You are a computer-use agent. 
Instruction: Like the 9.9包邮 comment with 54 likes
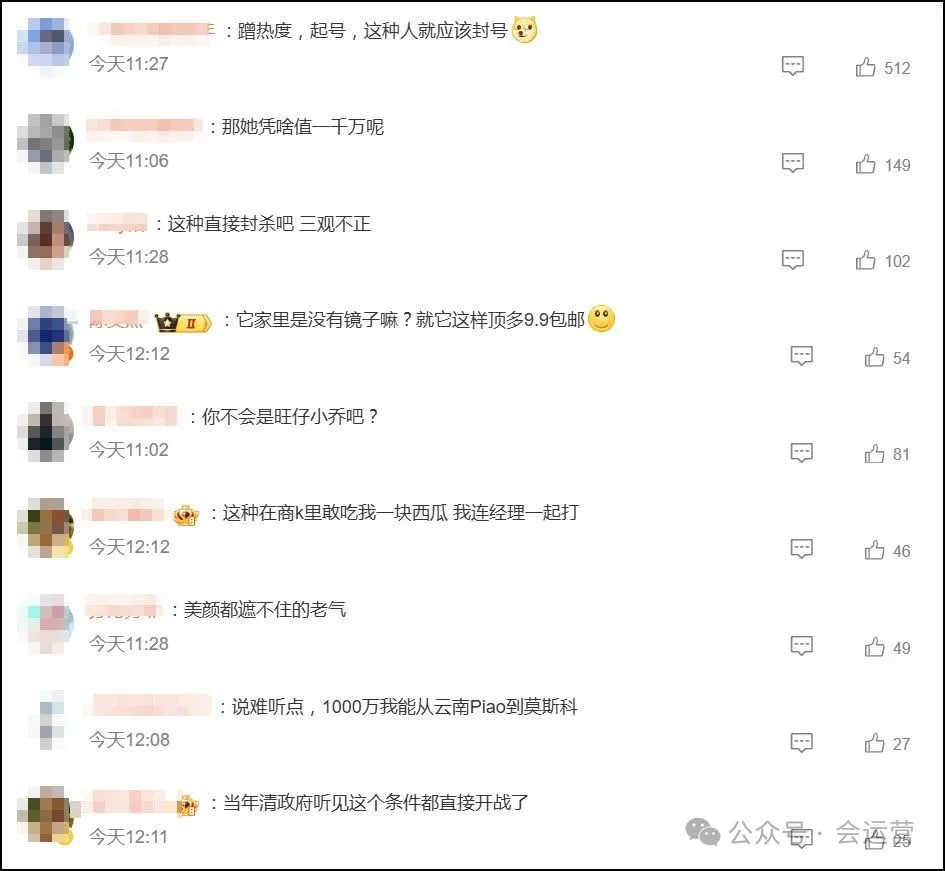tap(874, 357)
